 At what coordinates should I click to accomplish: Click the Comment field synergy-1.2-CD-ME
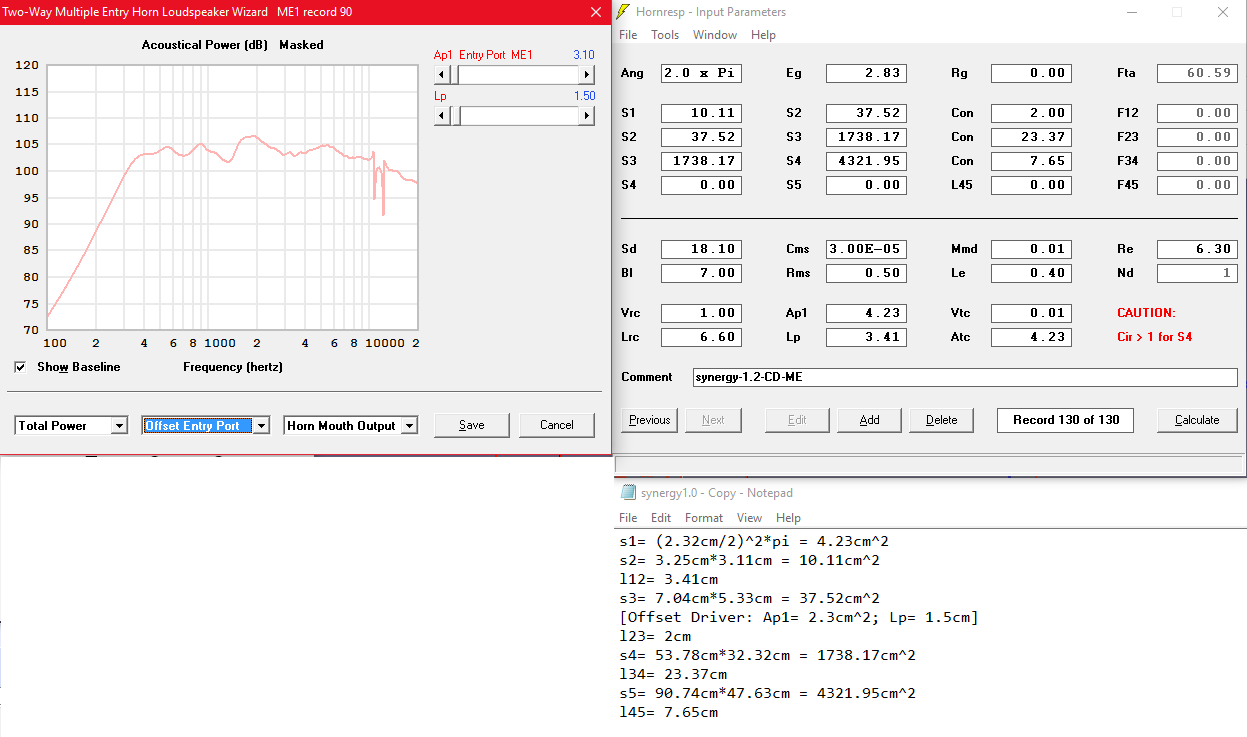click(965, 377)
